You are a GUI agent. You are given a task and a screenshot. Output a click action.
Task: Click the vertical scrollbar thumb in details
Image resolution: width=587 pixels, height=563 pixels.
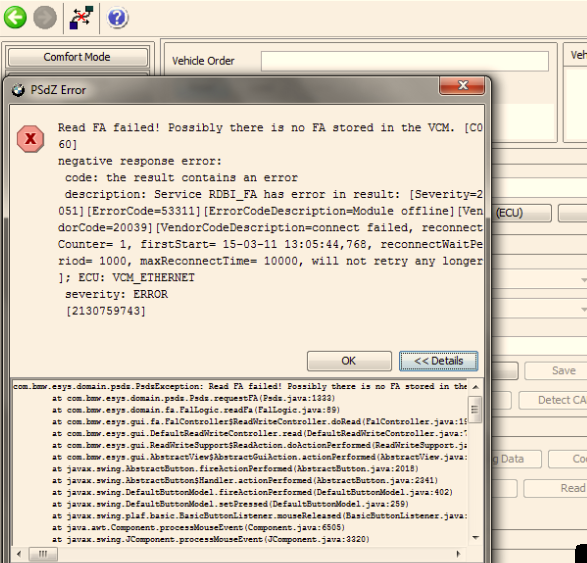pos(475,409)
